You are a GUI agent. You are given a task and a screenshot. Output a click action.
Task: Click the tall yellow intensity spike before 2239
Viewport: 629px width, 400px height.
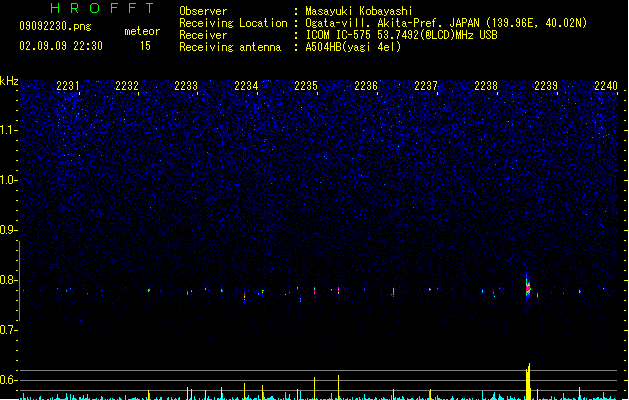(528, 381)
